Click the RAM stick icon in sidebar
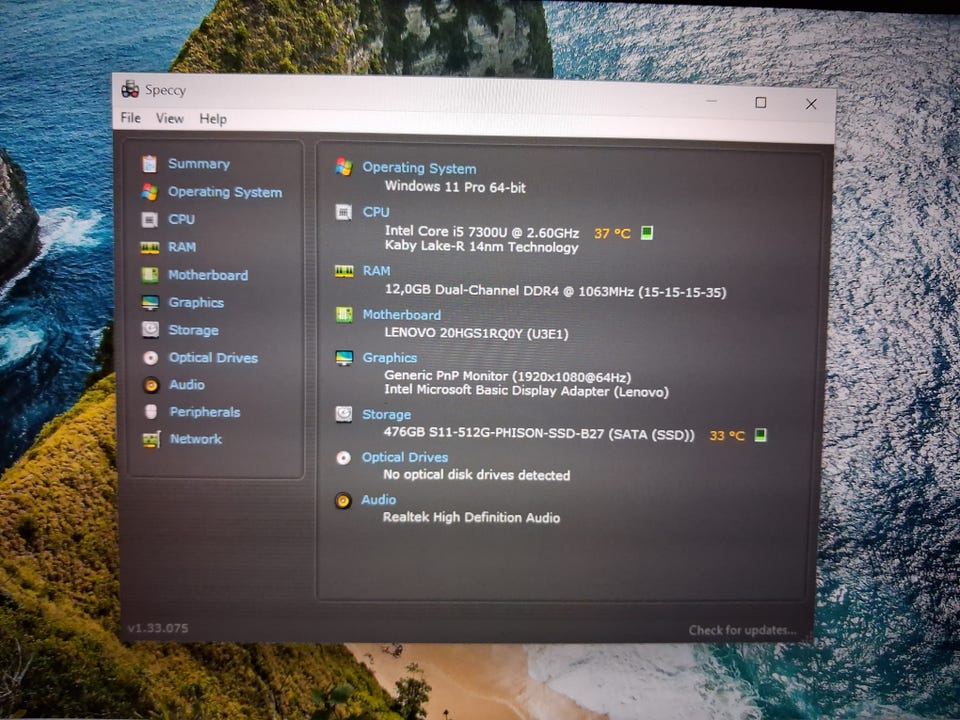Viewport: 960px width, 720px height. 150,247
